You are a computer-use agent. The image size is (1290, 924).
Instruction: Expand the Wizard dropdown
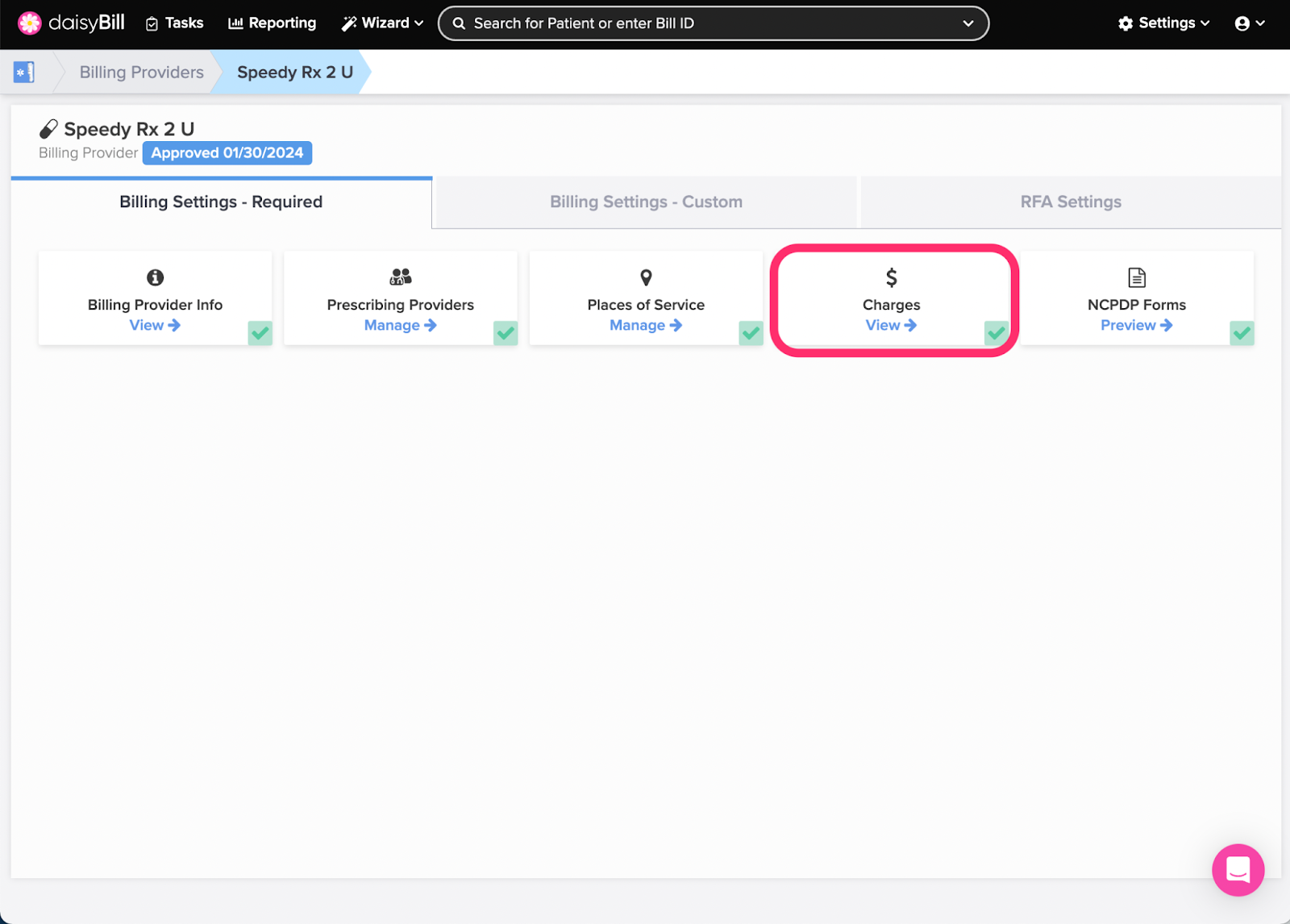click(382, 23)
